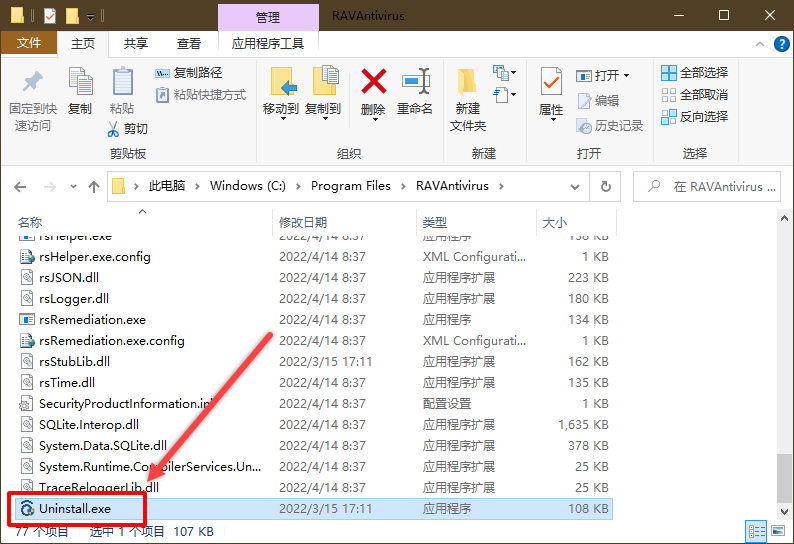This screenshot has width=794, height=544.
Task: Select the 主页 ribbon tab
Action: pyautogui.click(x=83, y=44)
